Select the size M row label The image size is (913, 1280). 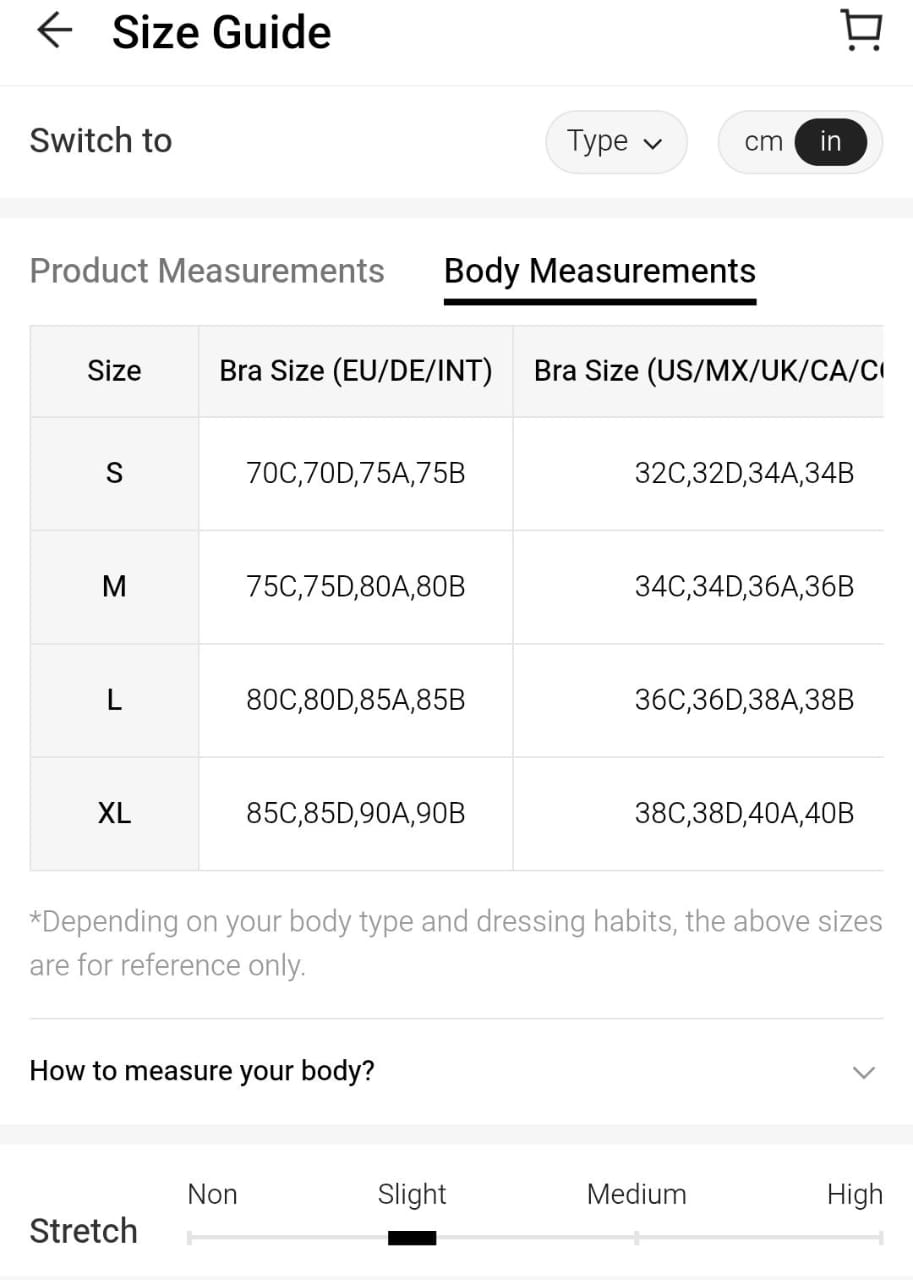pyautogui.click(x=114, y=586)
